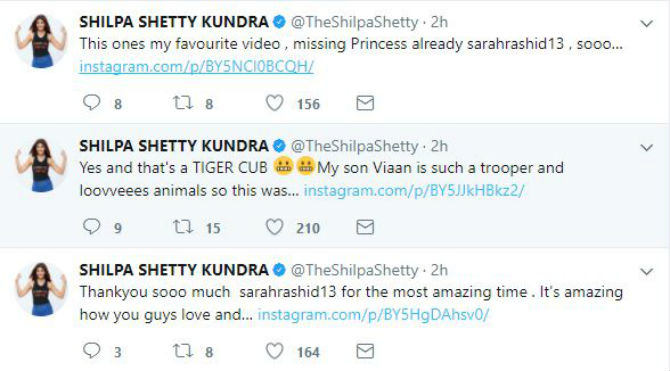Open the direct message icon on the third tweet

[365, 351]
